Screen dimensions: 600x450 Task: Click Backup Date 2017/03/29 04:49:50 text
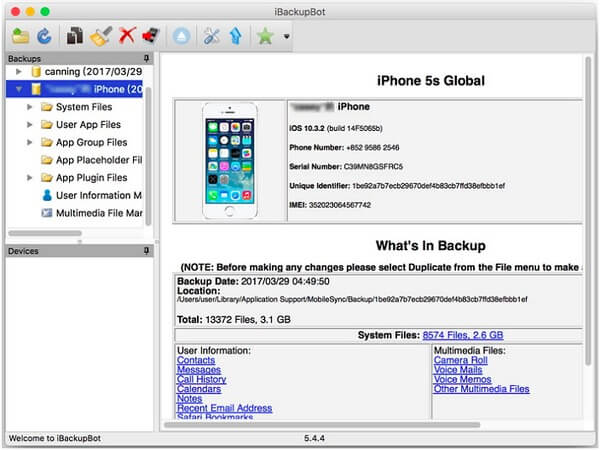(x=253, y=281)
